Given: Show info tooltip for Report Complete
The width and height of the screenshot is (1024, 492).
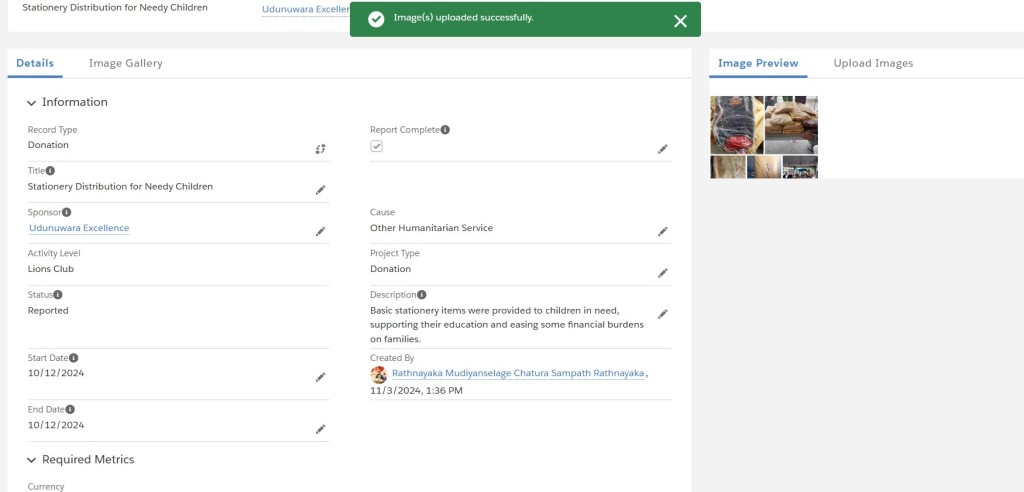Looking at the screenshot, I should point(445,130).
